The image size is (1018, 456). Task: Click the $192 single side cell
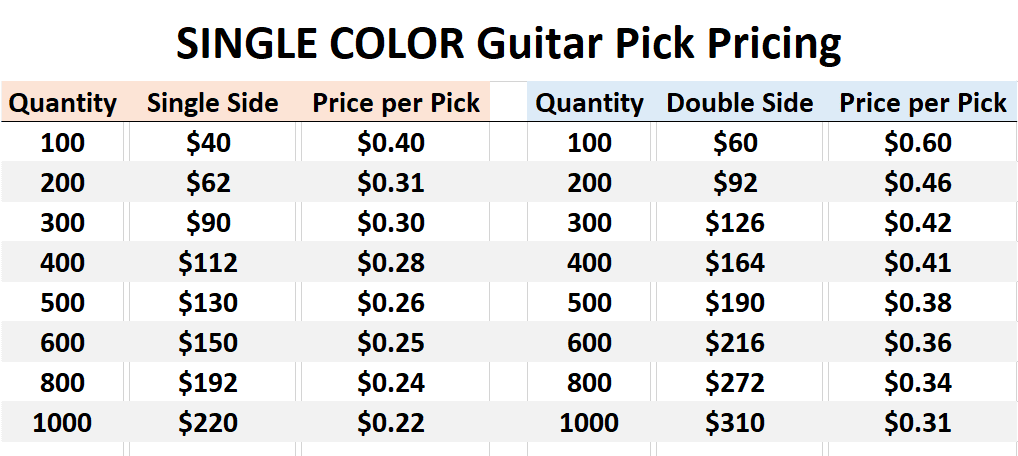coord(208,383)
